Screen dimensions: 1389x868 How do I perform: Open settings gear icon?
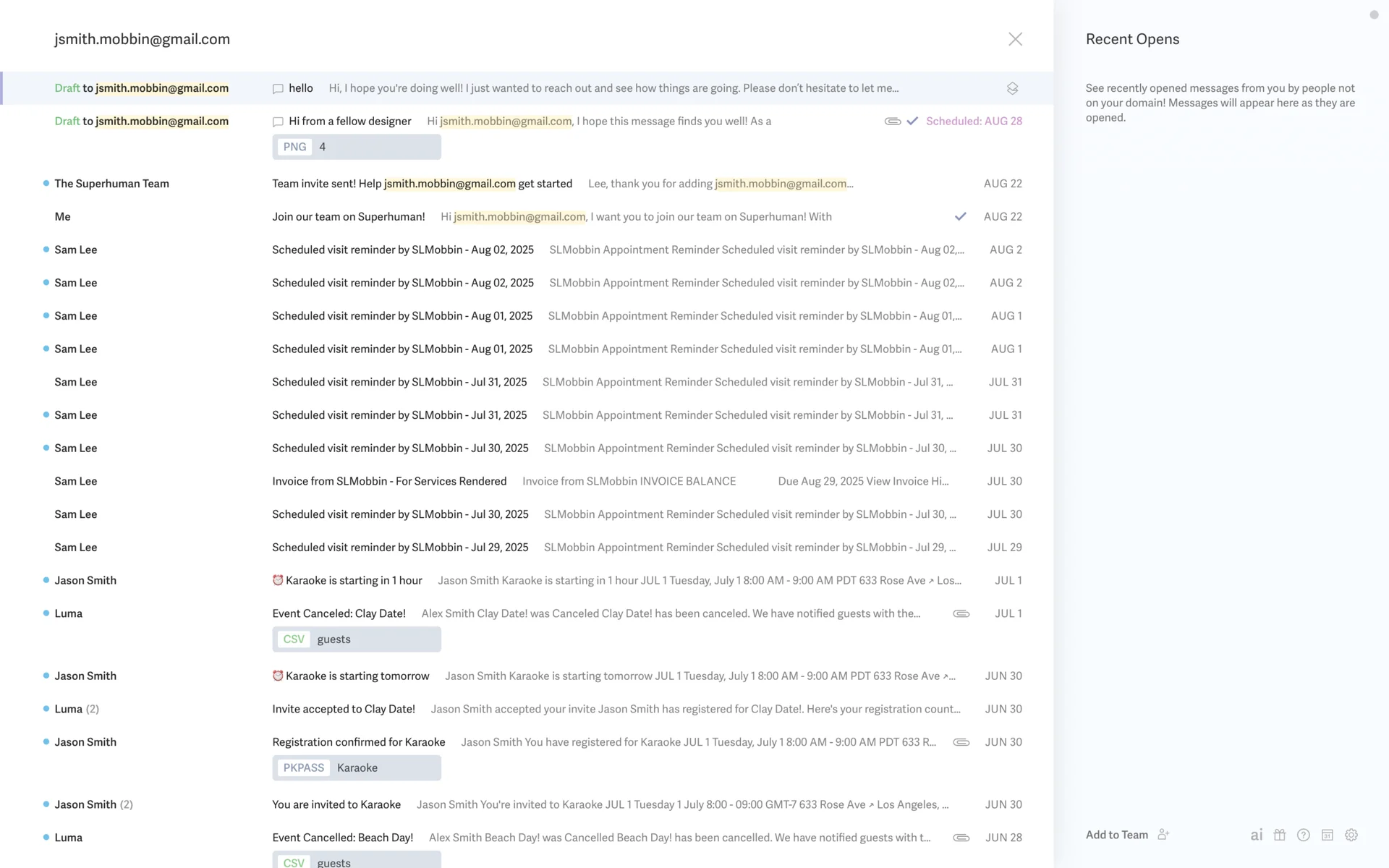[1351, 835]
